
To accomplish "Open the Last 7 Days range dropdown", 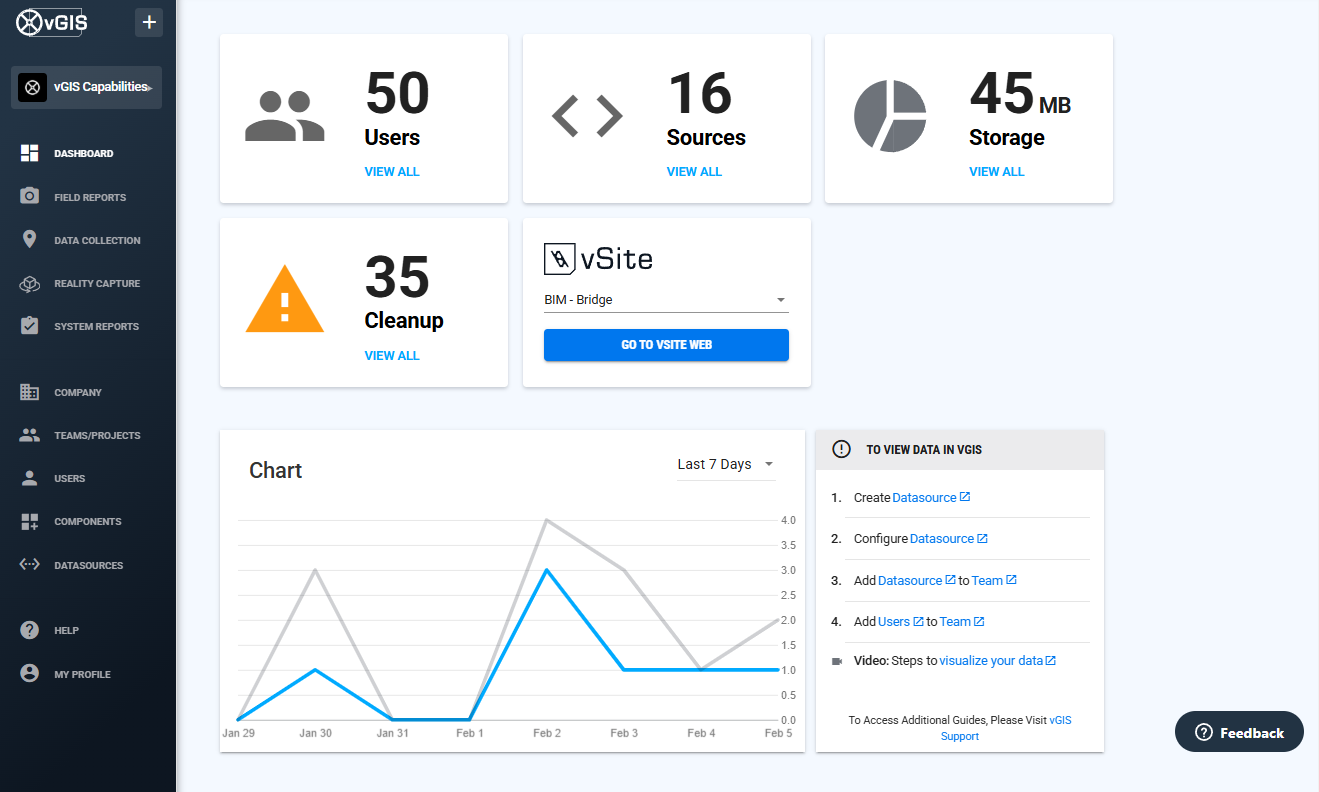I will pyautogui.click(x=726, y=464).
